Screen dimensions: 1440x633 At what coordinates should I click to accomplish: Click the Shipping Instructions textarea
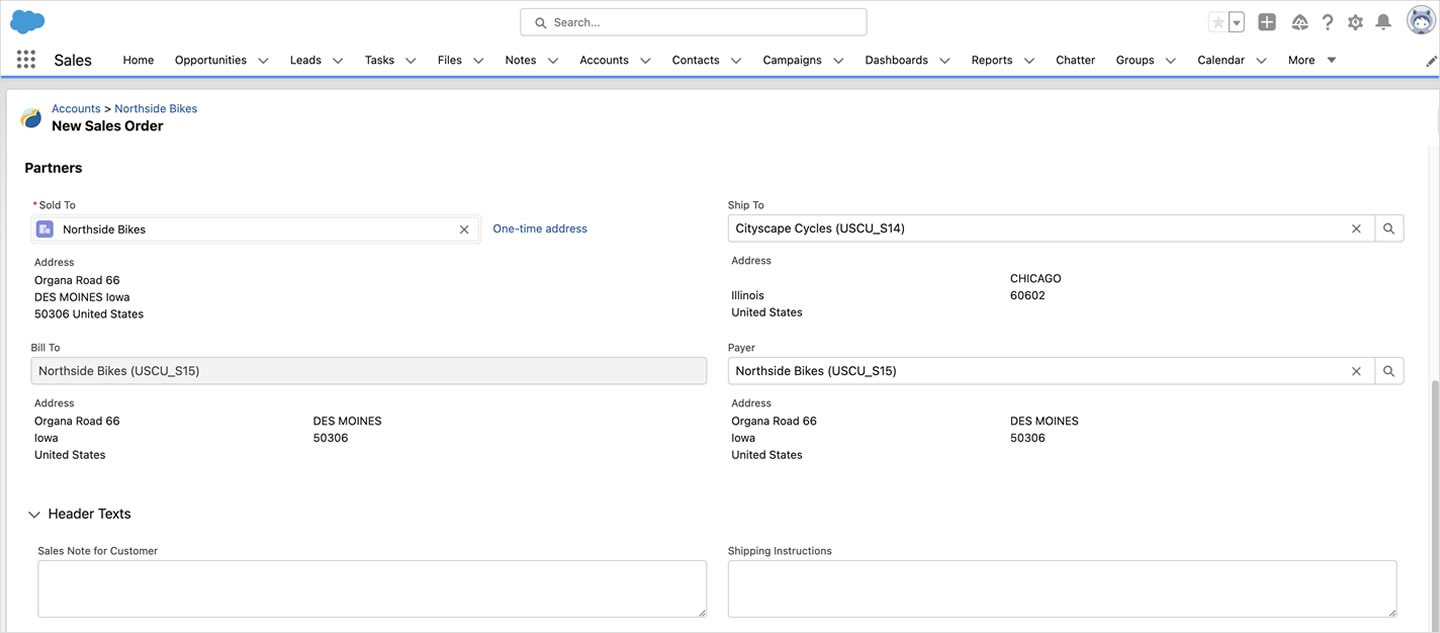(1062, 589)
